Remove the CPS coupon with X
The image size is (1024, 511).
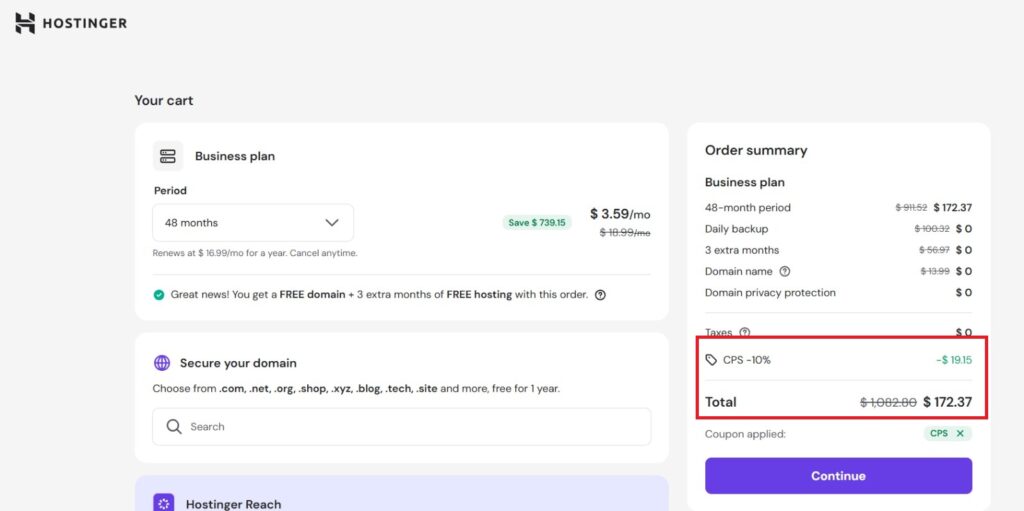[x=960, y=433]
